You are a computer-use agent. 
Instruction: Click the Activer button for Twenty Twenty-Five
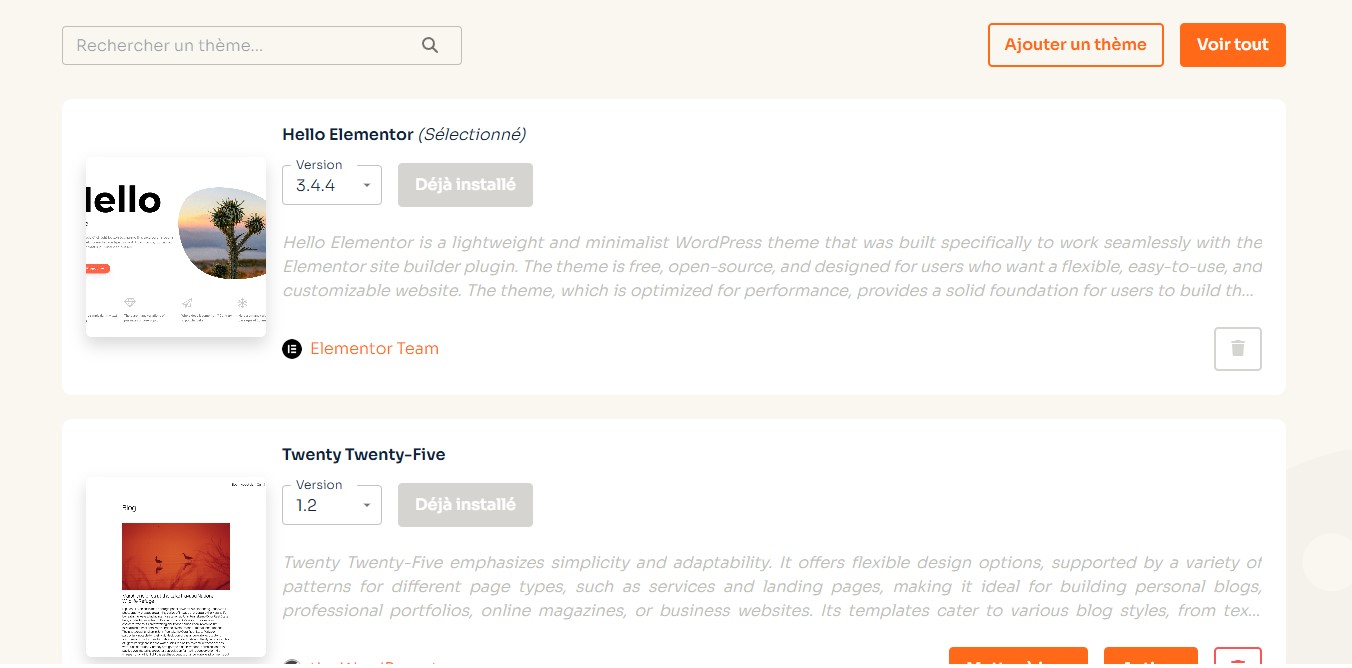point(1150,660)
